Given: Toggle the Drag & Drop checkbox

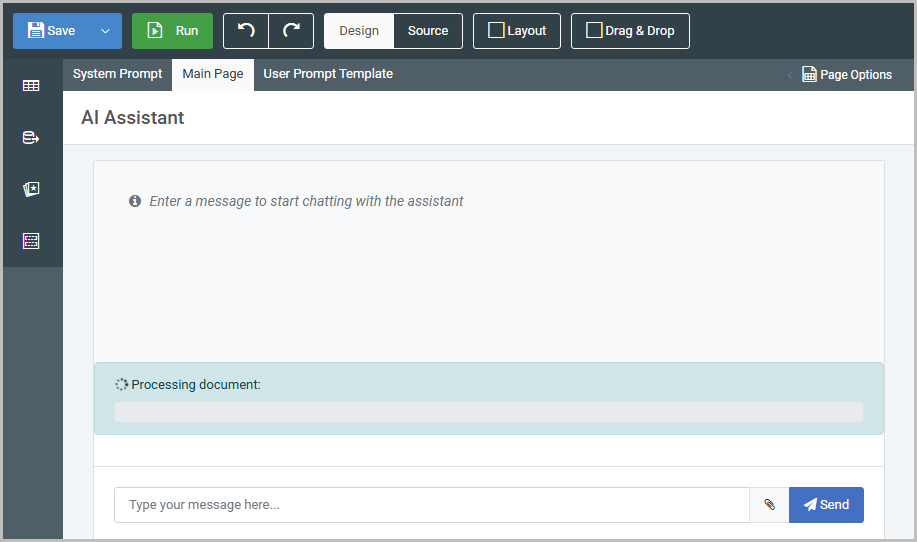Looking at the screenshot, I should [x=594, y=31].
